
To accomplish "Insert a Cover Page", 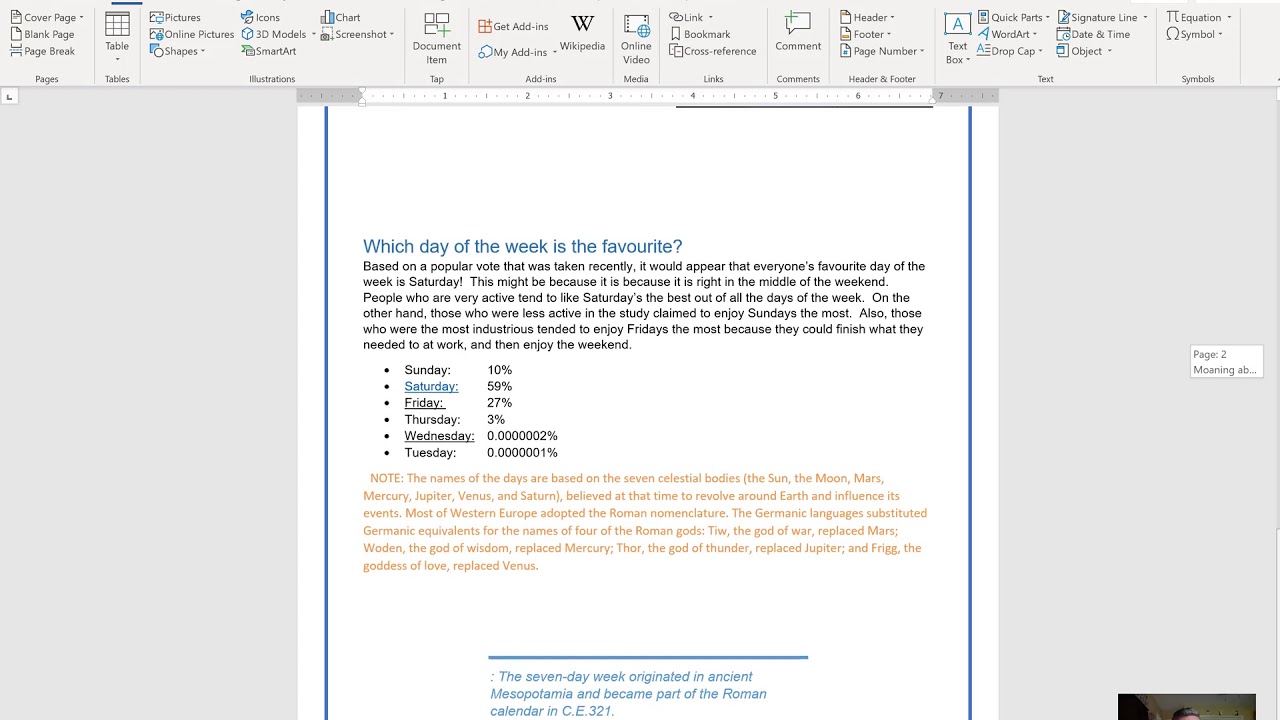I will coord(47,17).
